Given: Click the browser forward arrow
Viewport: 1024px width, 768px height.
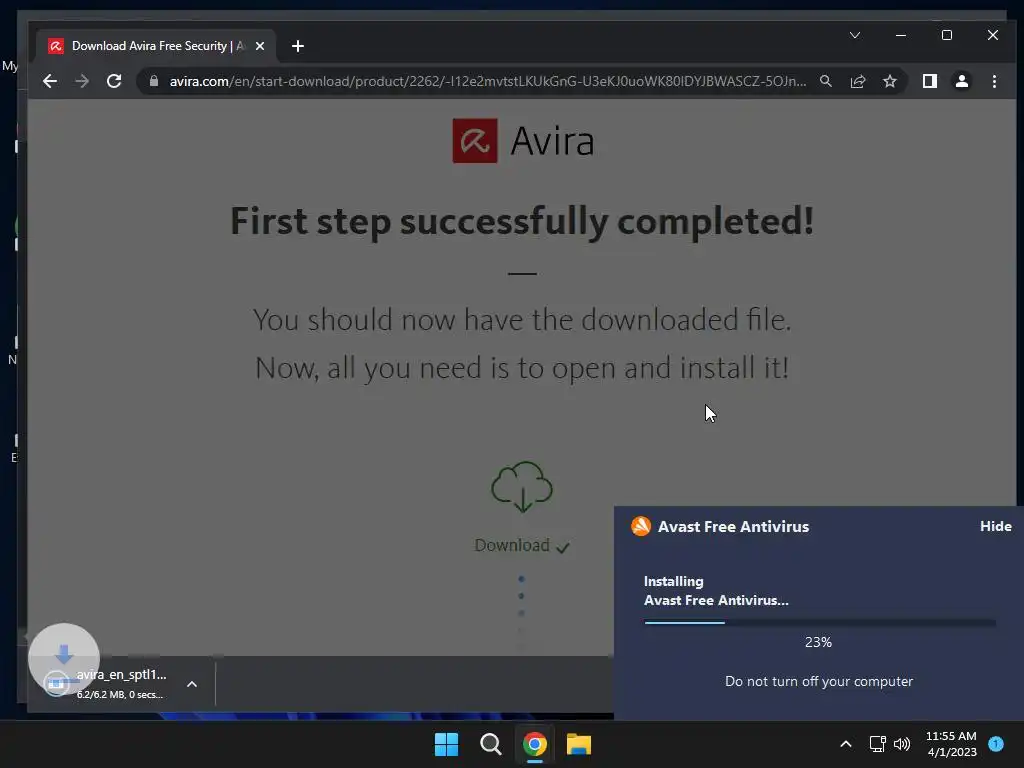Looking at the screenshot, I should [x=82, y=81].
